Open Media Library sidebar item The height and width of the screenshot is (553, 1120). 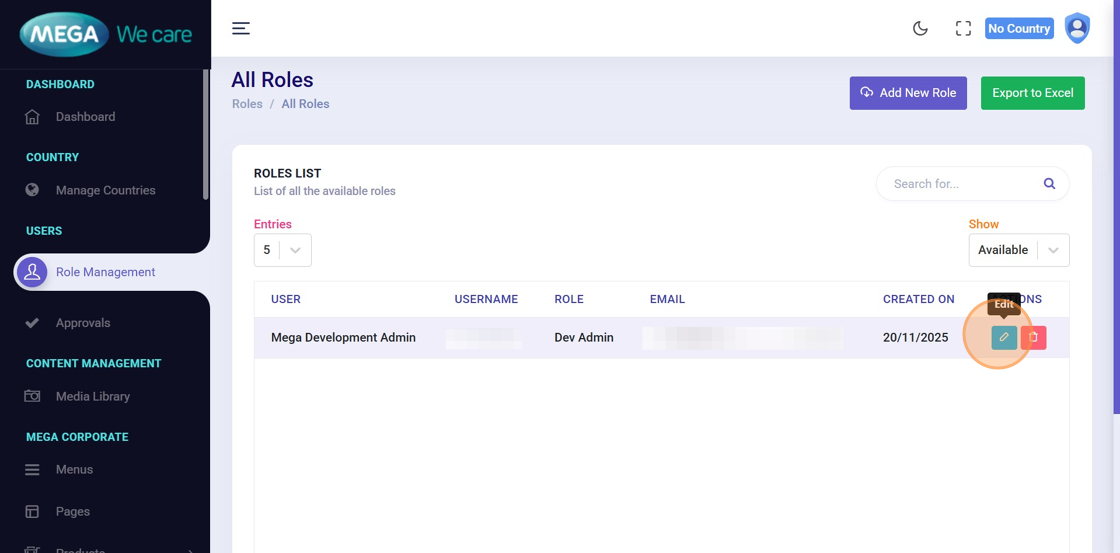(92, 396)
